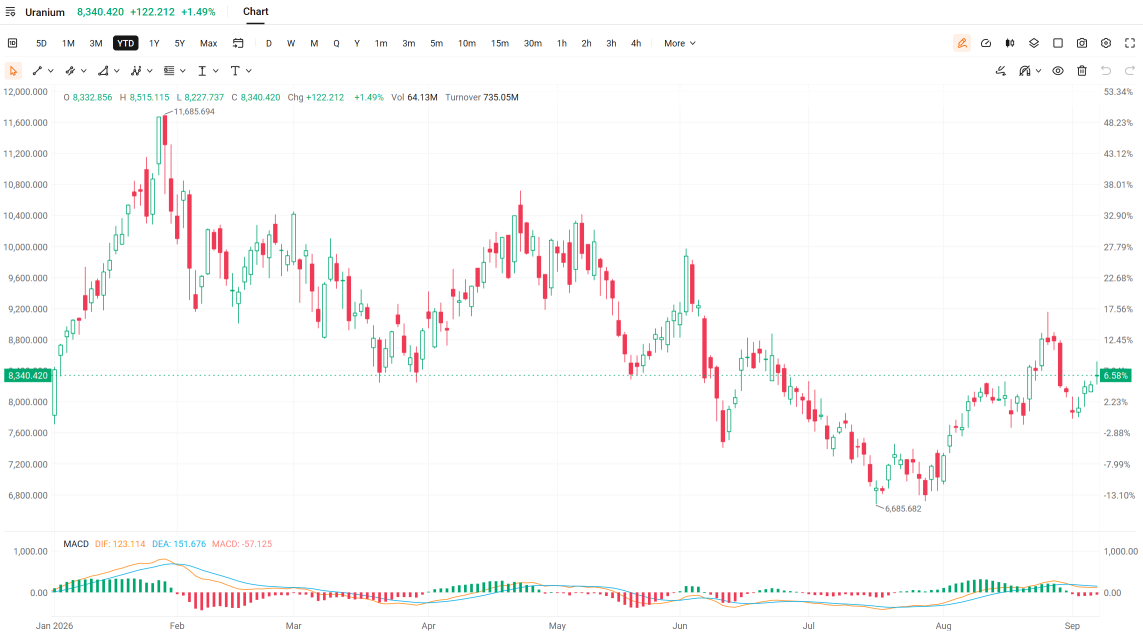Image resolution: width=1143 pixels, height=634 pixels.
Task: Select the parallel channel drawing tool
Action: click(70, 71)
